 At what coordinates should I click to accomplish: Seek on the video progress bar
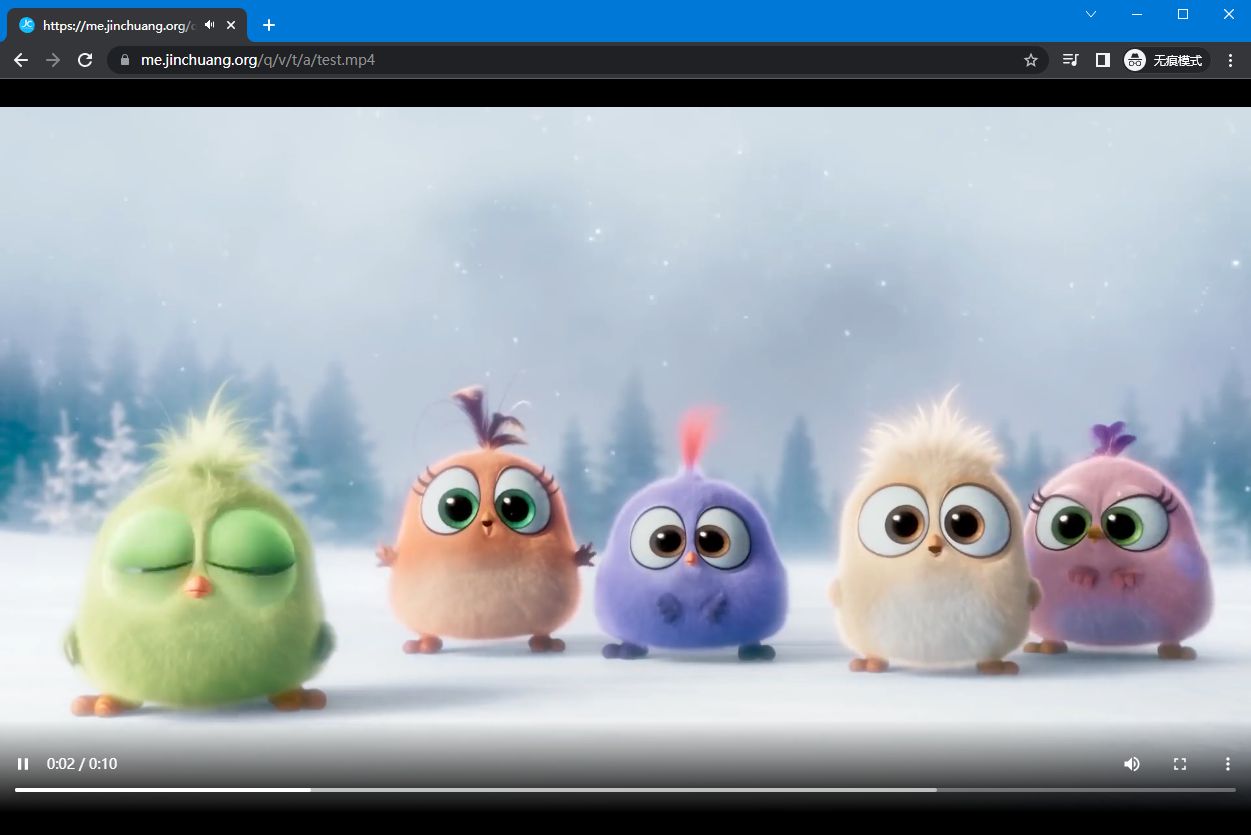[625, 789]
